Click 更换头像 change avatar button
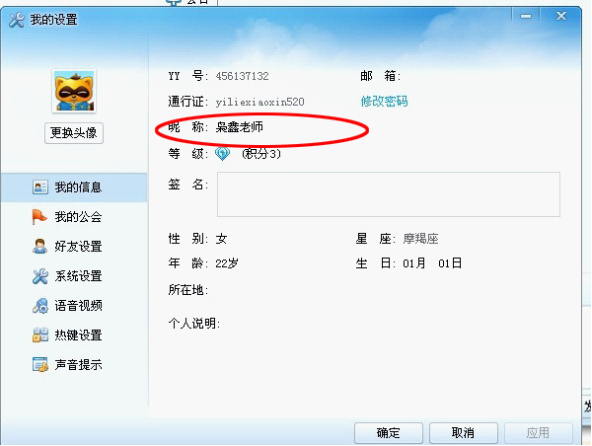The height and width of the screenshot is (446, 592). point(74,133)
